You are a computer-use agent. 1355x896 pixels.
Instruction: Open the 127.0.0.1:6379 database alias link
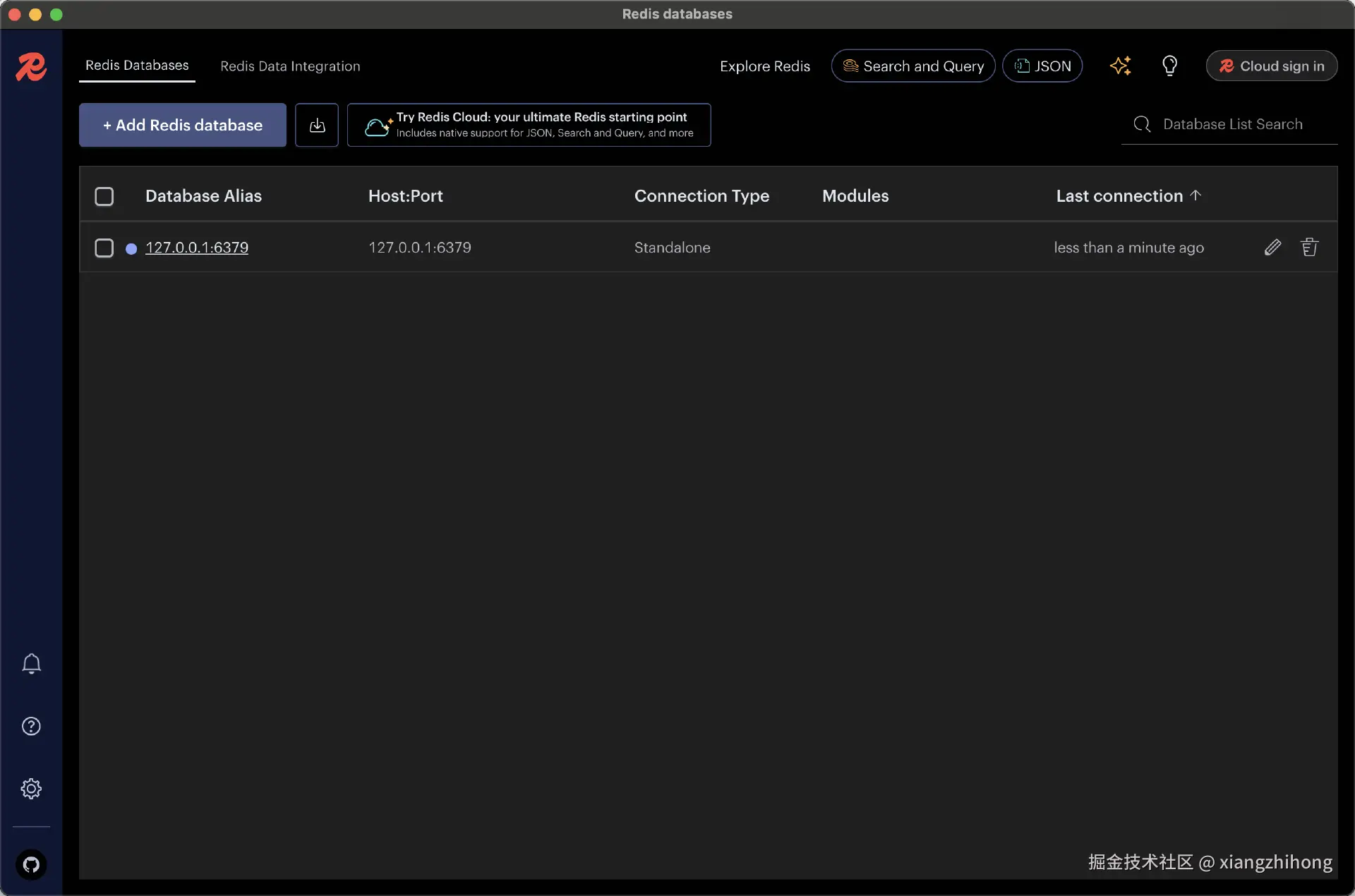coord(197,248)
